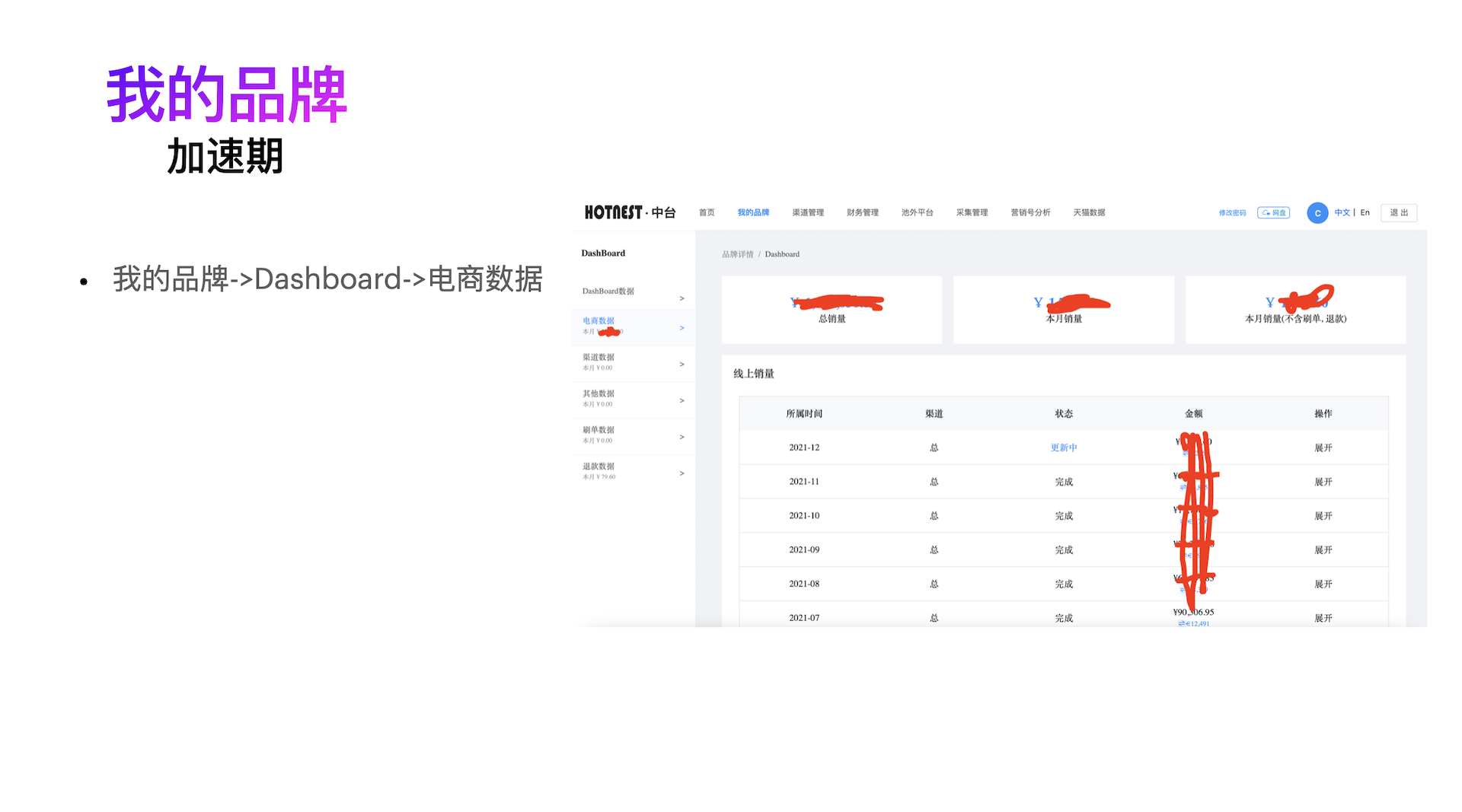Viewport: 1462px width, 812px height.
Task: Click the blue user avatar icon
Action: (1317, 213)
